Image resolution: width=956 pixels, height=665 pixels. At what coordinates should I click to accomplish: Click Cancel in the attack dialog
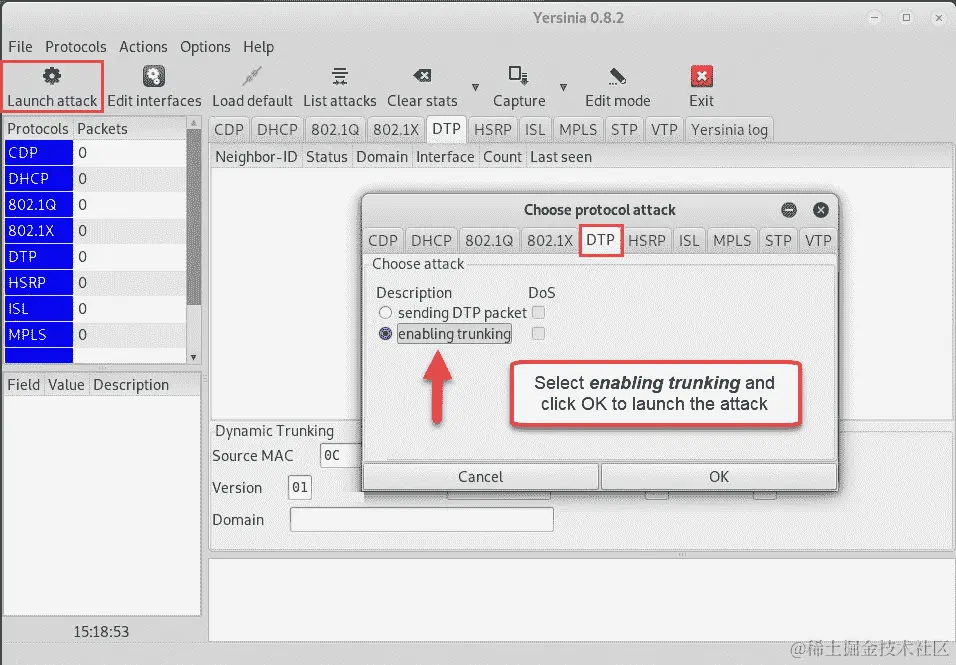[x=480, y=477]
